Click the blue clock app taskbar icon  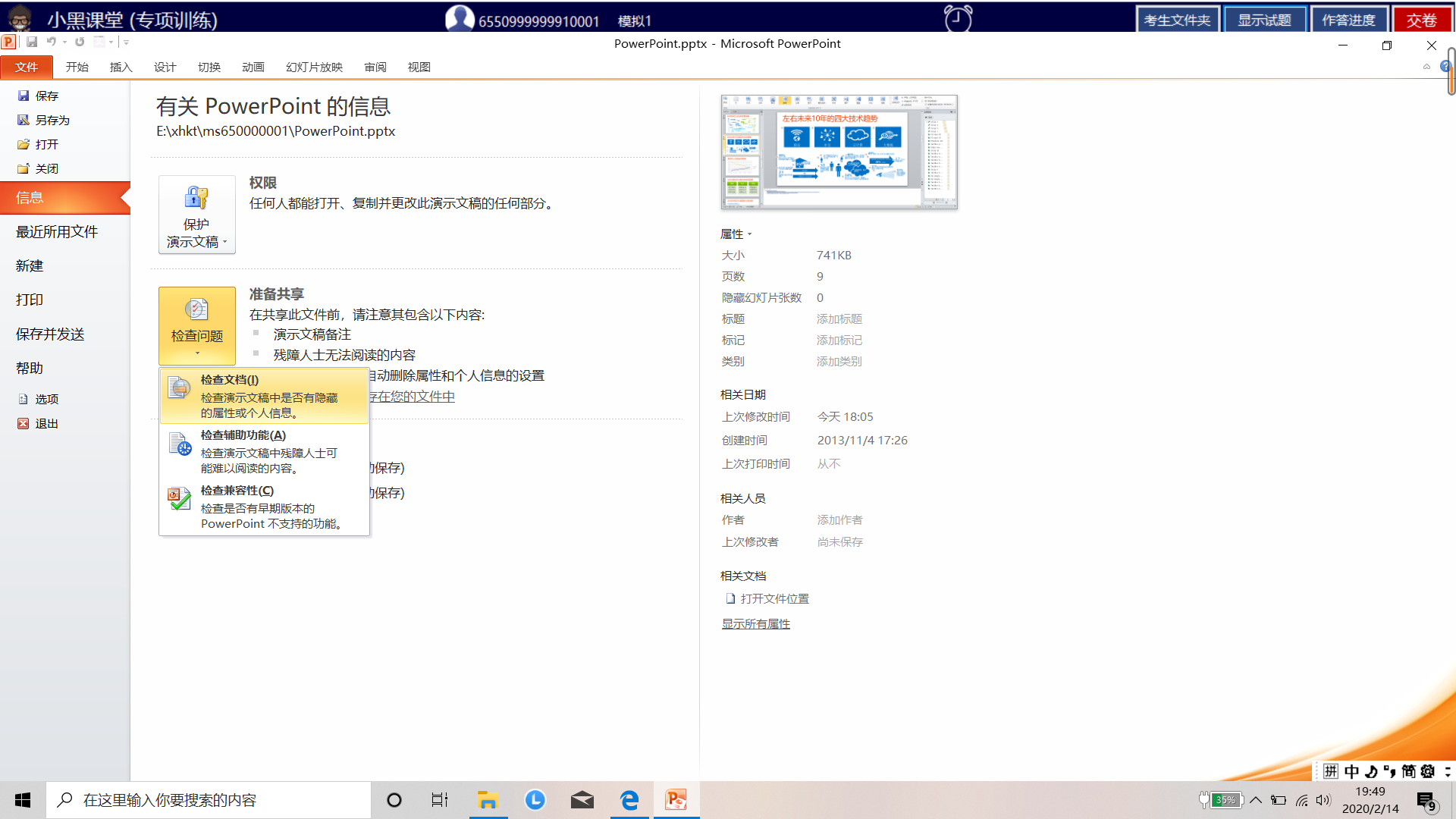[x=535, y=800]
